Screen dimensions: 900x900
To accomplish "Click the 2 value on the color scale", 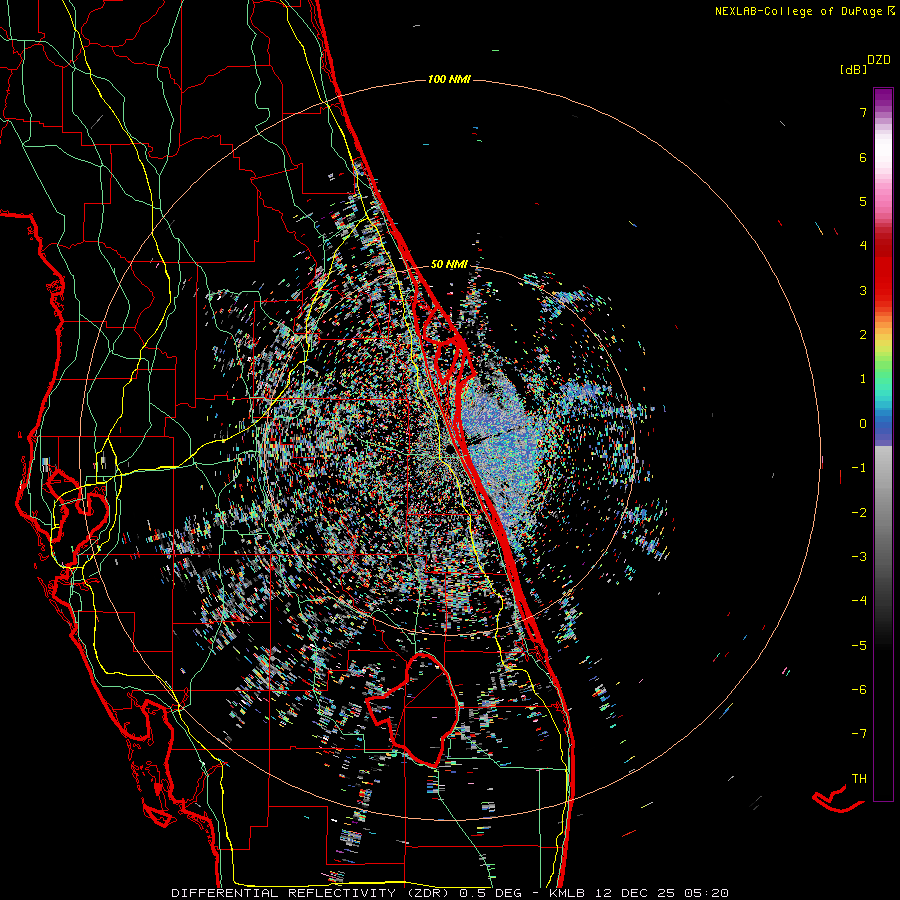I will (x=863, y=335).
